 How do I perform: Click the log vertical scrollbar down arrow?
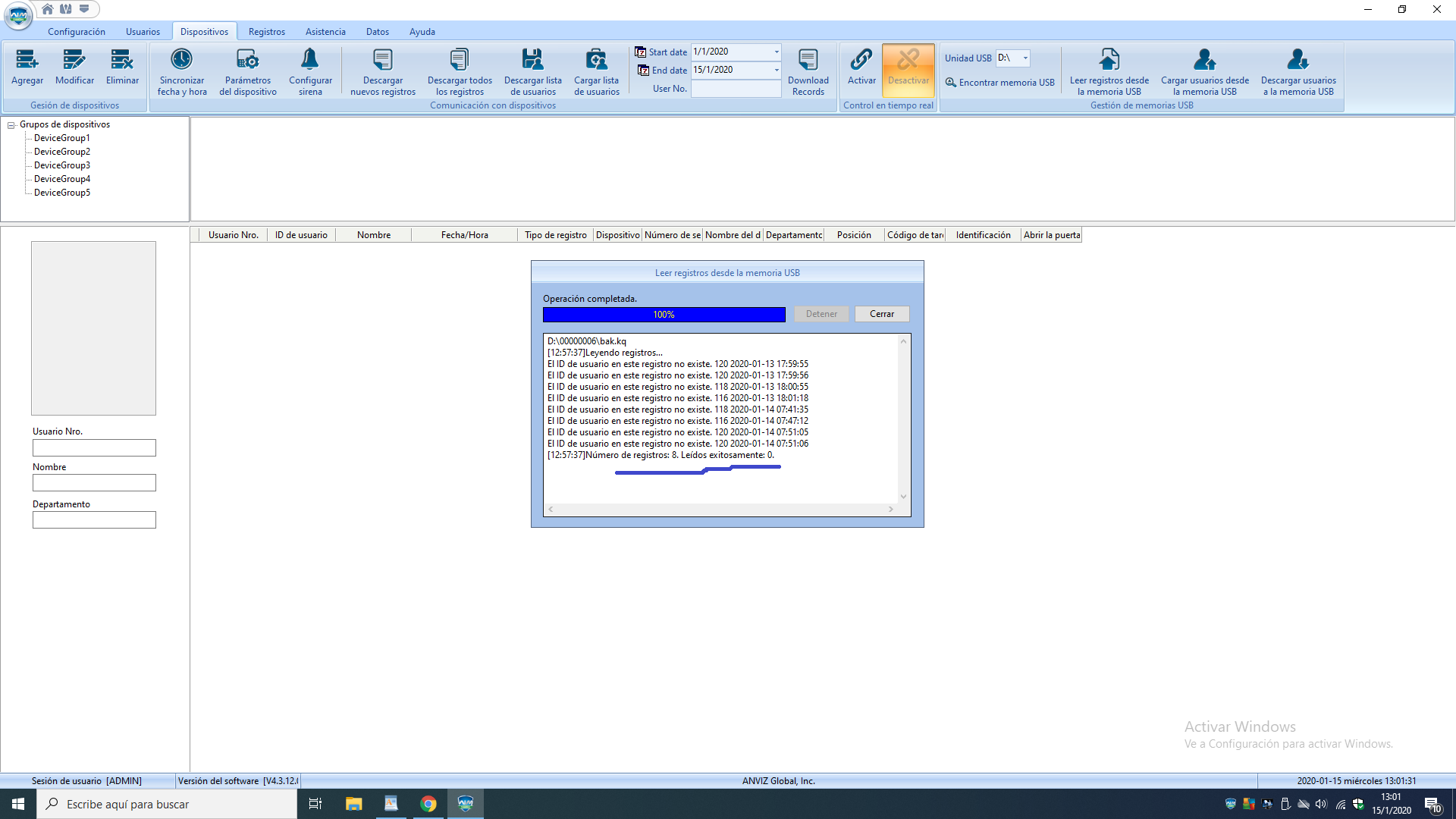[x=903, y=497]
